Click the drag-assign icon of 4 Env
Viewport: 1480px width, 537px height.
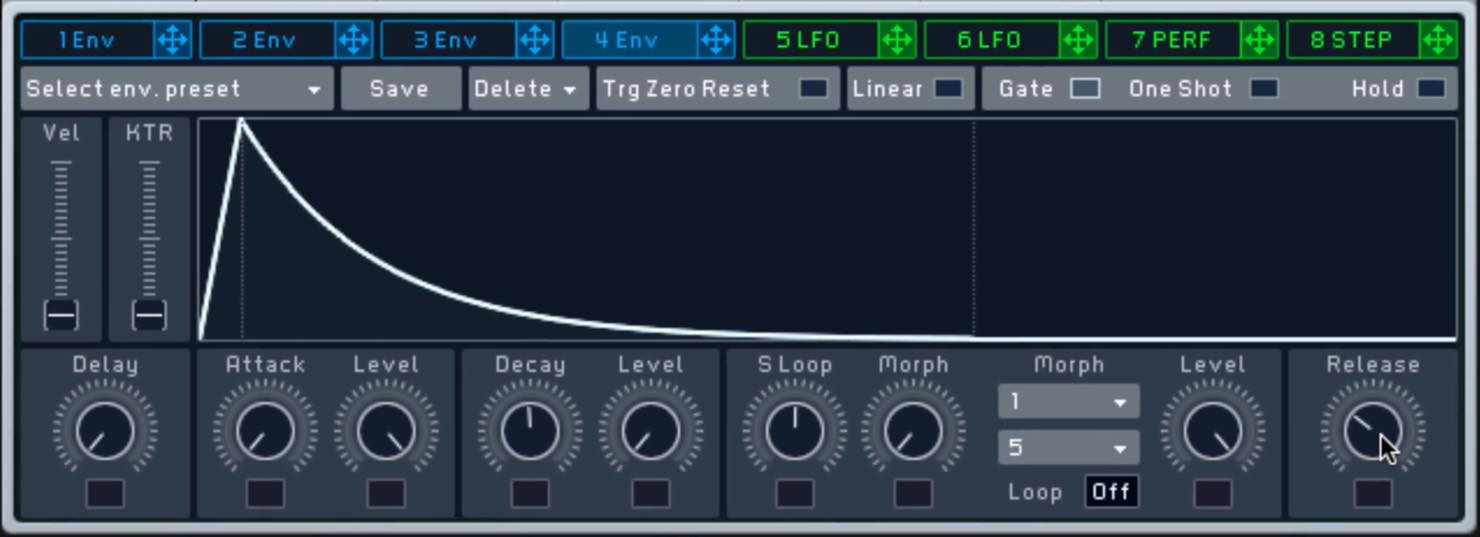716,40
